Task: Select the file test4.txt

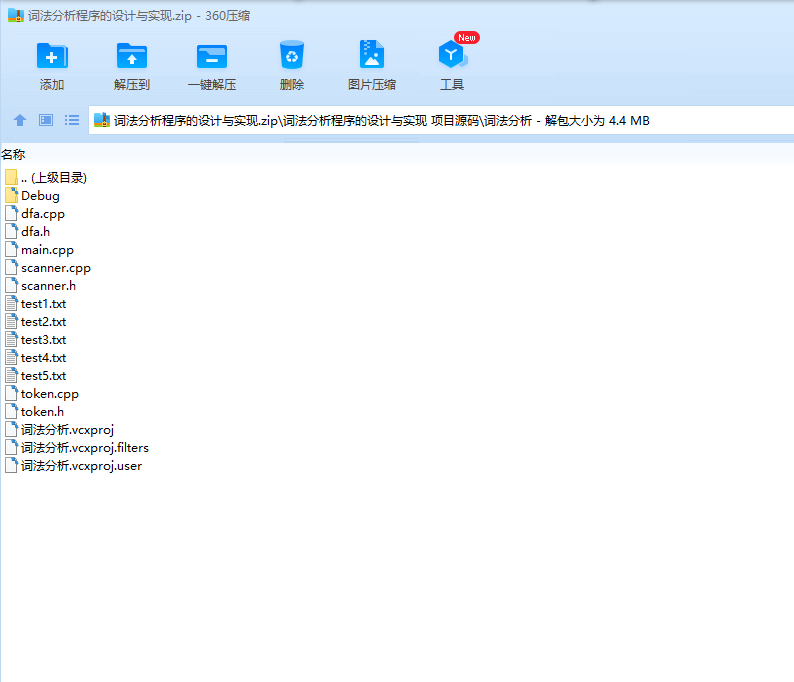Action: (35, 357)
